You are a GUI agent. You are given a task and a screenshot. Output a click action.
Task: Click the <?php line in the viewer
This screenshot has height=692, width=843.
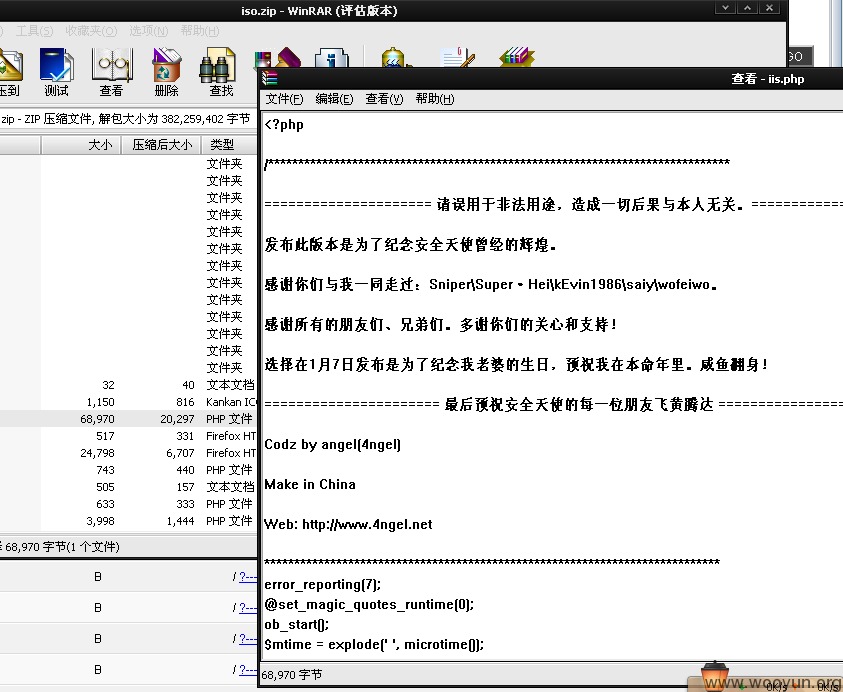pos(284,125)
